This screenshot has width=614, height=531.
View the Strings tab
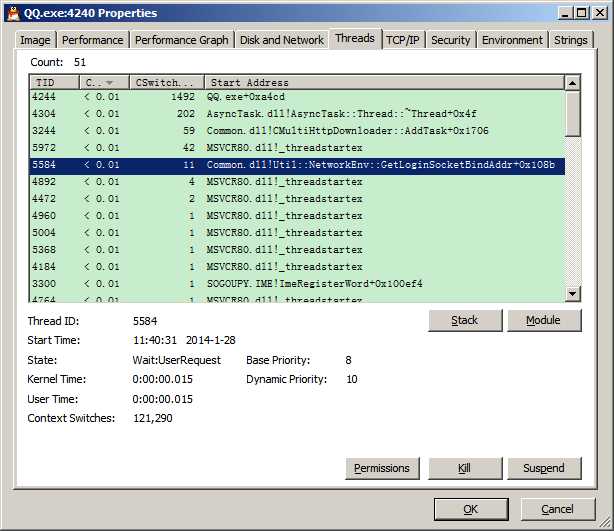(x=571, y=40)
